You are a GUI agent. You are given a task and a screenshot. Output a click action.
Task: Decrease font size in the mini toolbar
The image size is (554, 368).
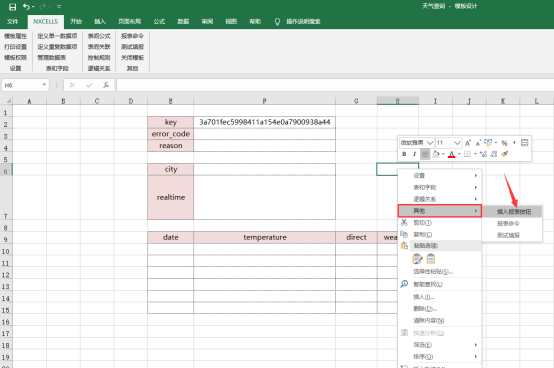478,143
